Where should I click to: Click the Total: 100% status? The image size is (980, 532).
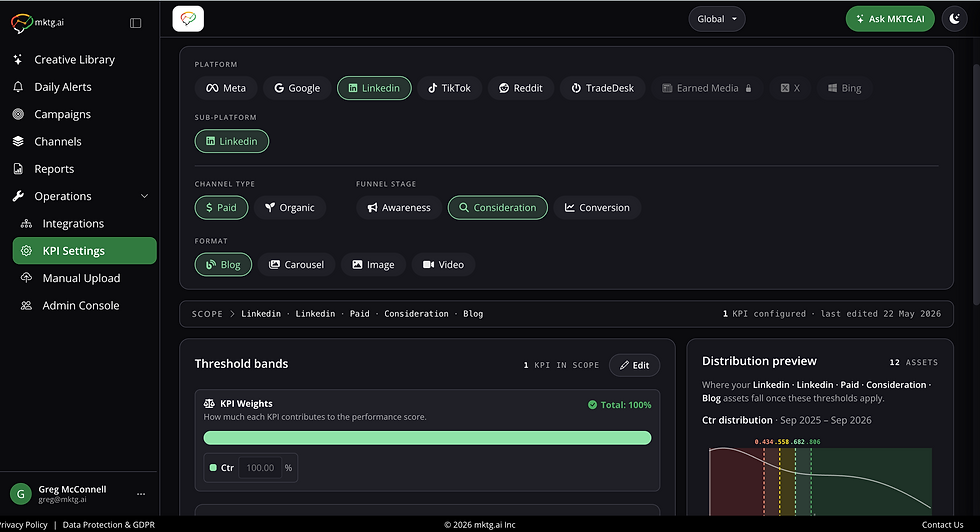[619, 405]
